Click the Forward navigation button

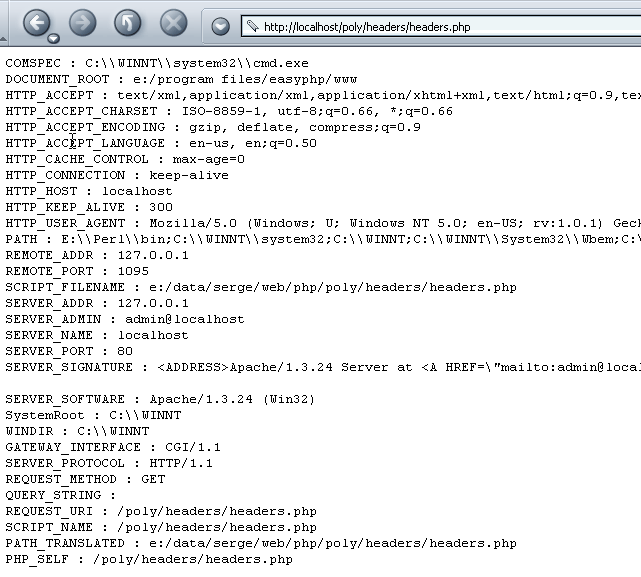pos(82,22)
